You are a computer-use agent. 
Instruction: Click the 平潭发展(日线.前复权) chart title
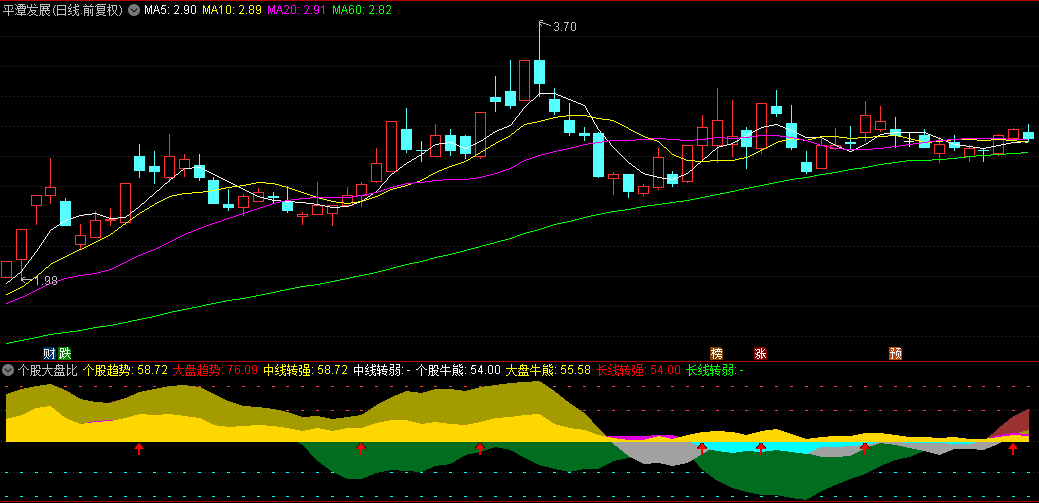[x=64, y=10]
